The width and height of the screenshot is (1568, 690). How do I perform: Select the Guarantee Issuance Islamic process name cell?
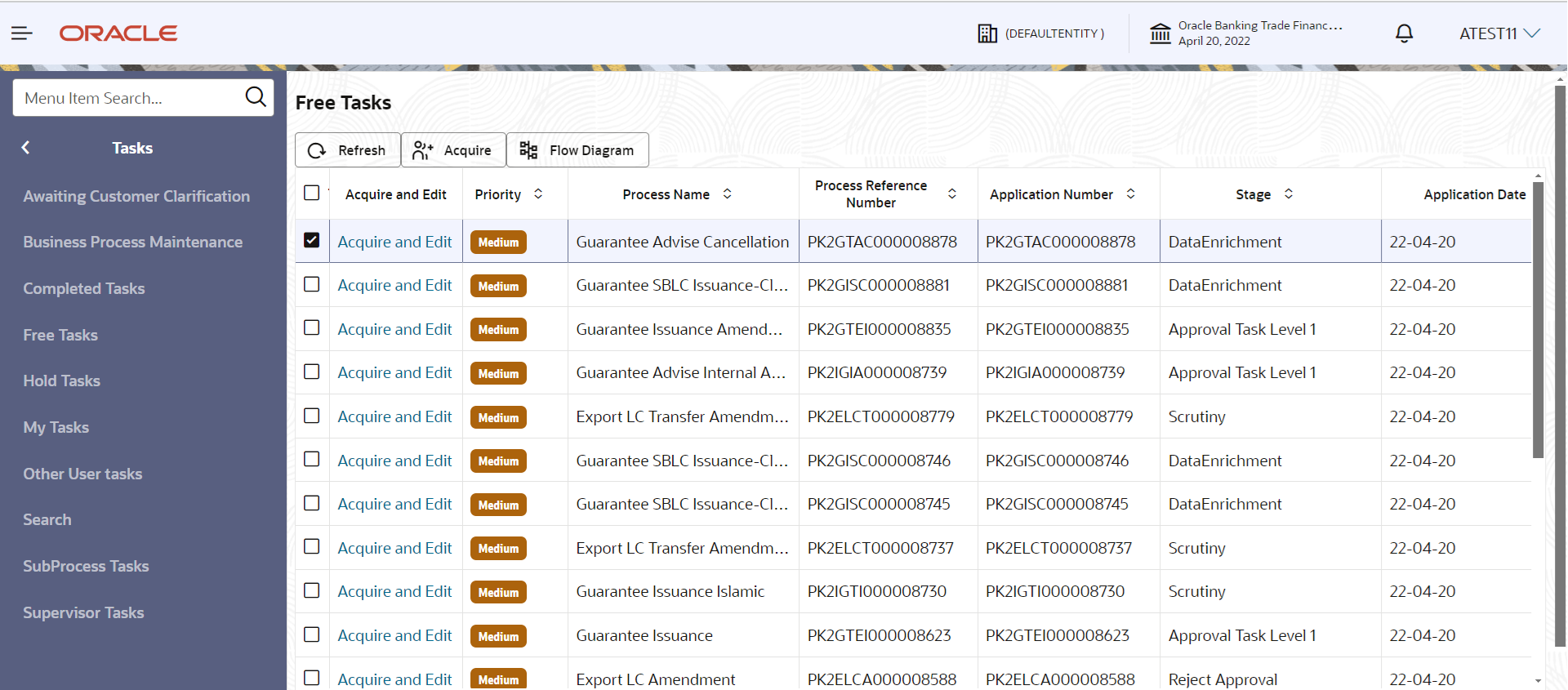coord(683,591)
